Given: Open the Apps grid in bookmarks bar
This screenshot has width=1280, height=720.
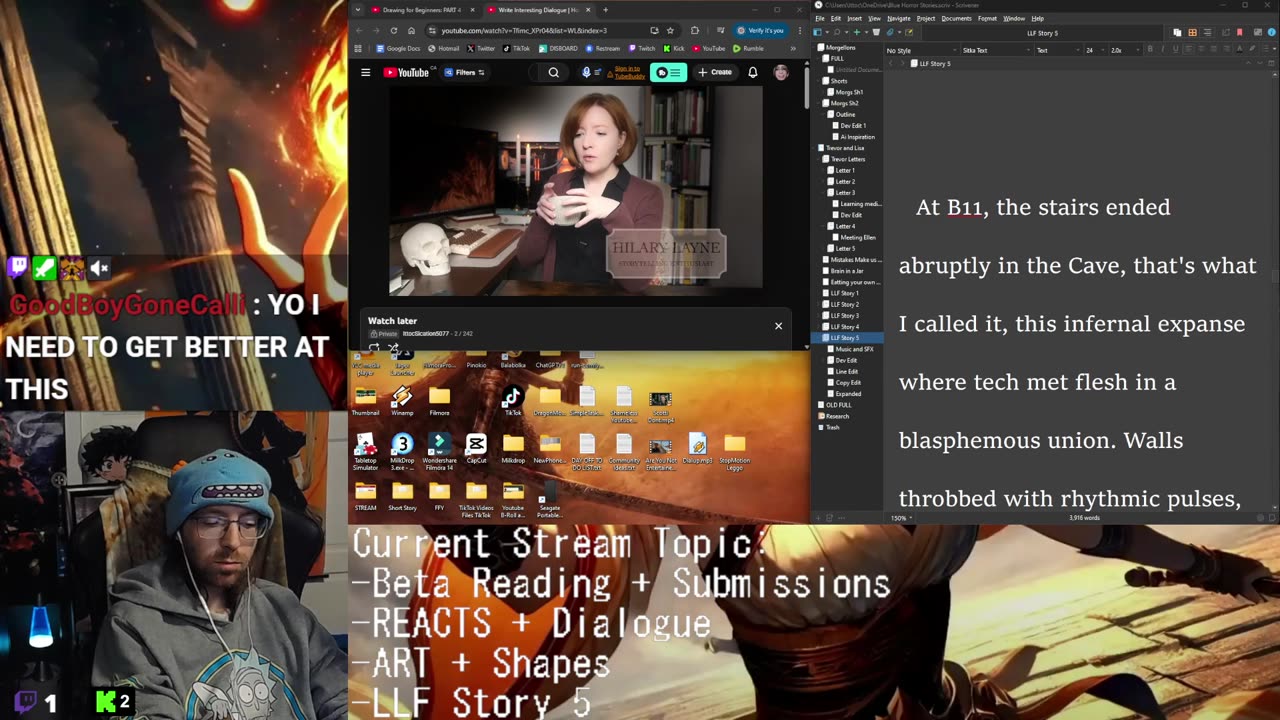Looking at the screenshot, I should click(x=359, y=48).
